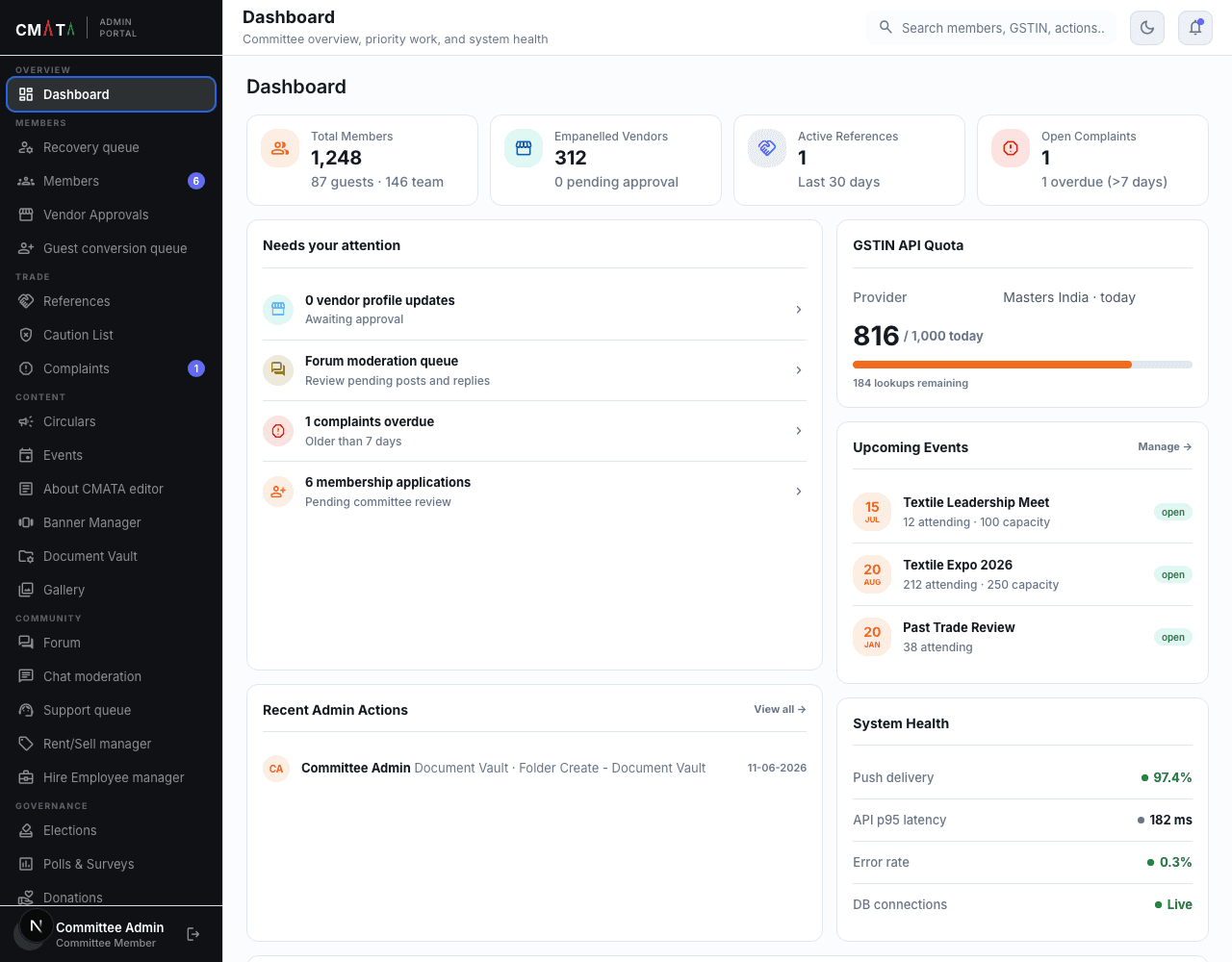Select References in the Trade section

(x=112, y=301)
